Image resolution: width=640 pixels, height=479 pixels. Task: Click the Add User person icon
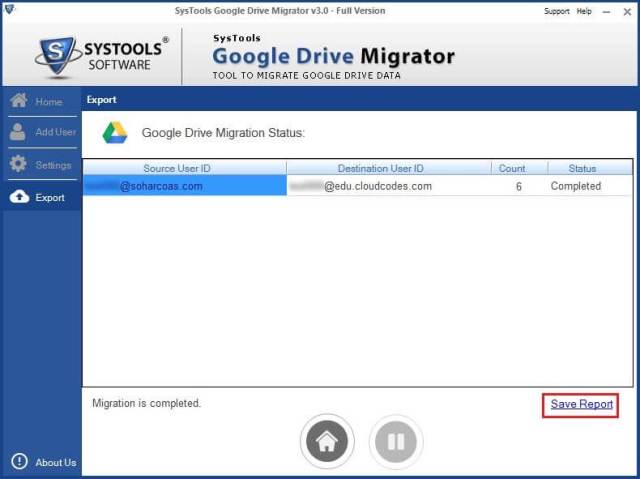(18, 132)
